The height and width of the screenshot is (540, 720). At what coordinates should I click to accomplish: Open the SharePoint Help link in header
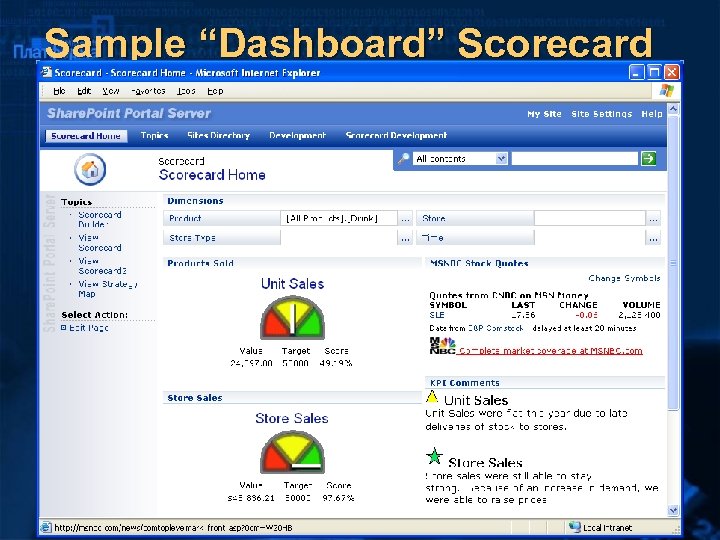pyautogui.click(x=652, y=114)
